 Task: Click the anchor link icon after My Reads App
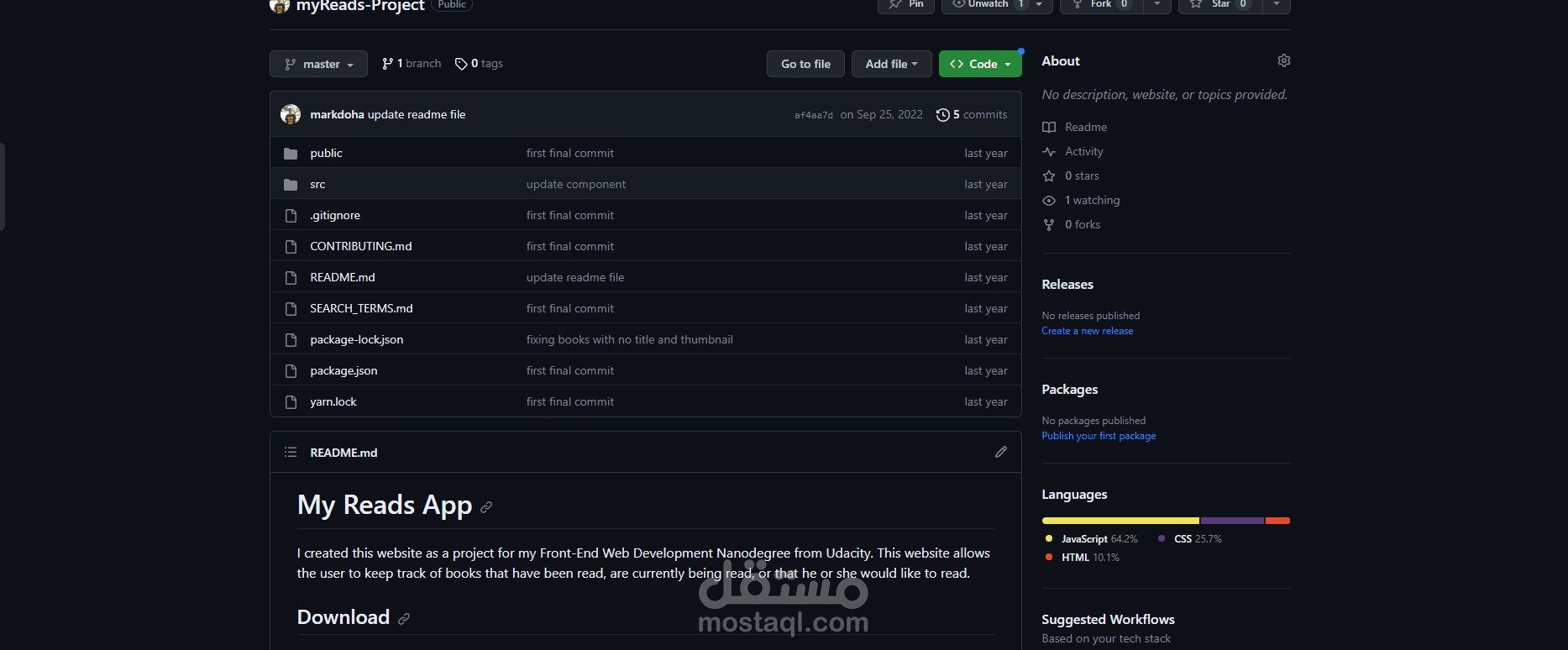486,507
